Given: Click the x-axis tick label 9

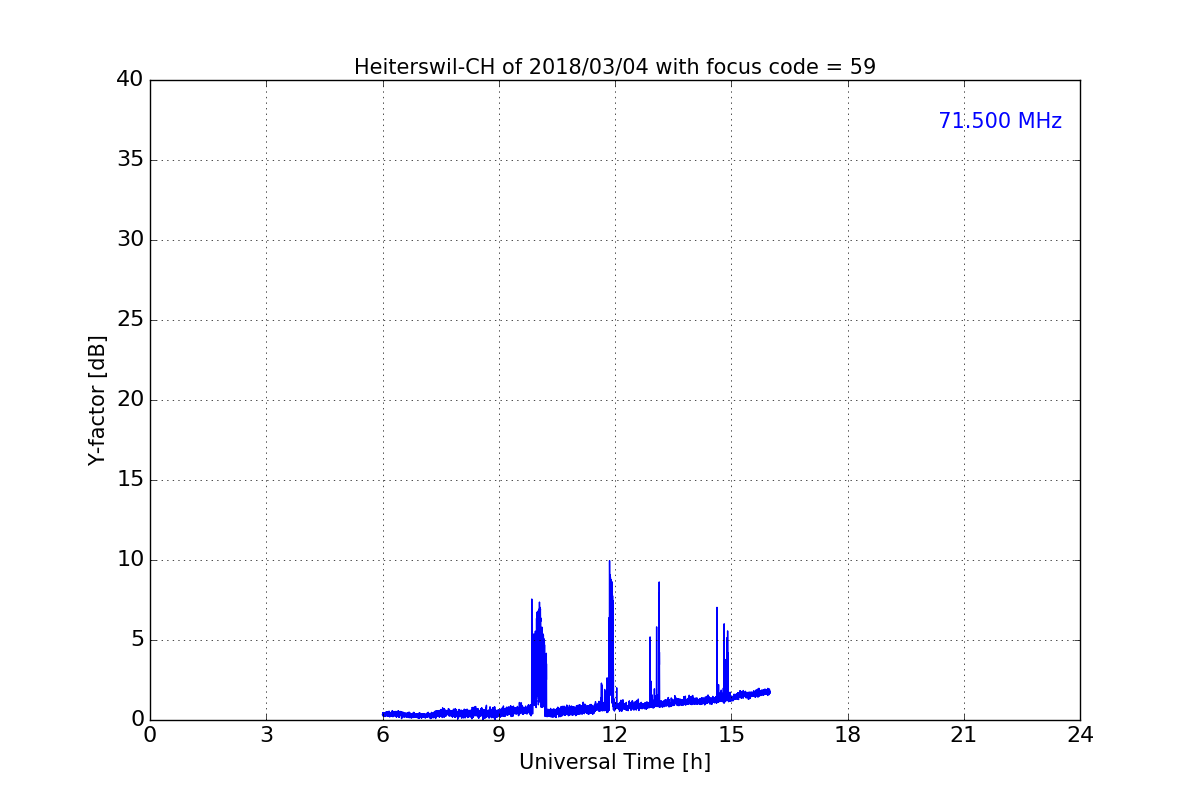Looking at the screenshot, I should (x=499, y=735).
